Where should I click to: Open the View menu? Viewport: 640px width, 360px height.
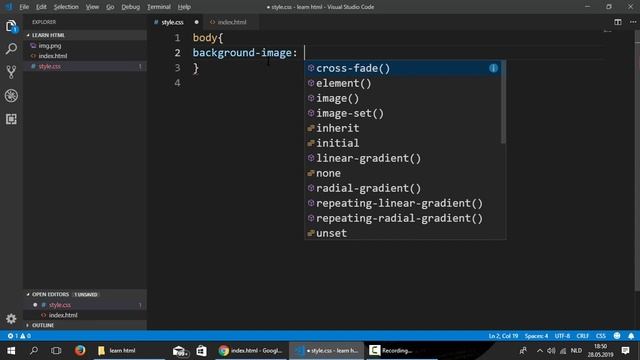[92, 7]
